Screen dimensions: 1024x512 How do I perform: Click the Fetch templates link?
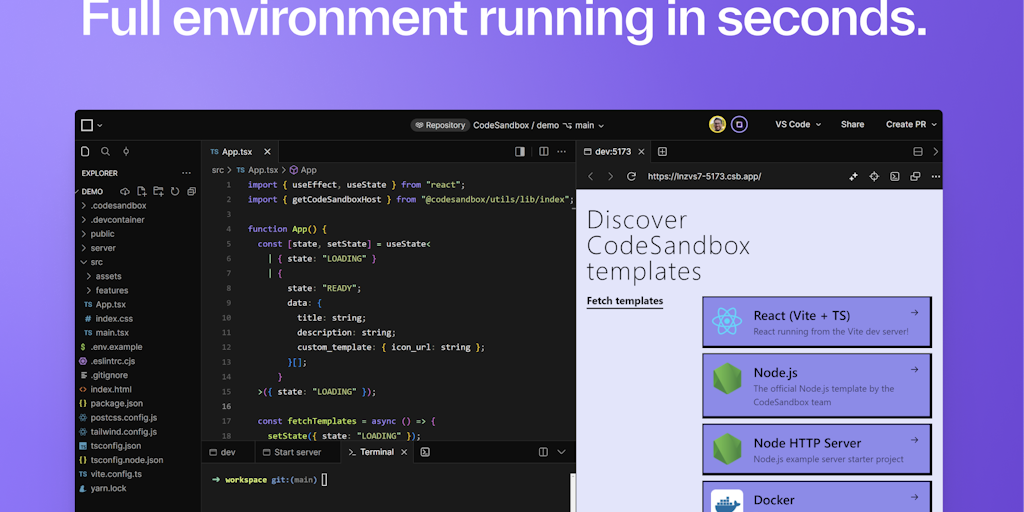click(625, 301)
